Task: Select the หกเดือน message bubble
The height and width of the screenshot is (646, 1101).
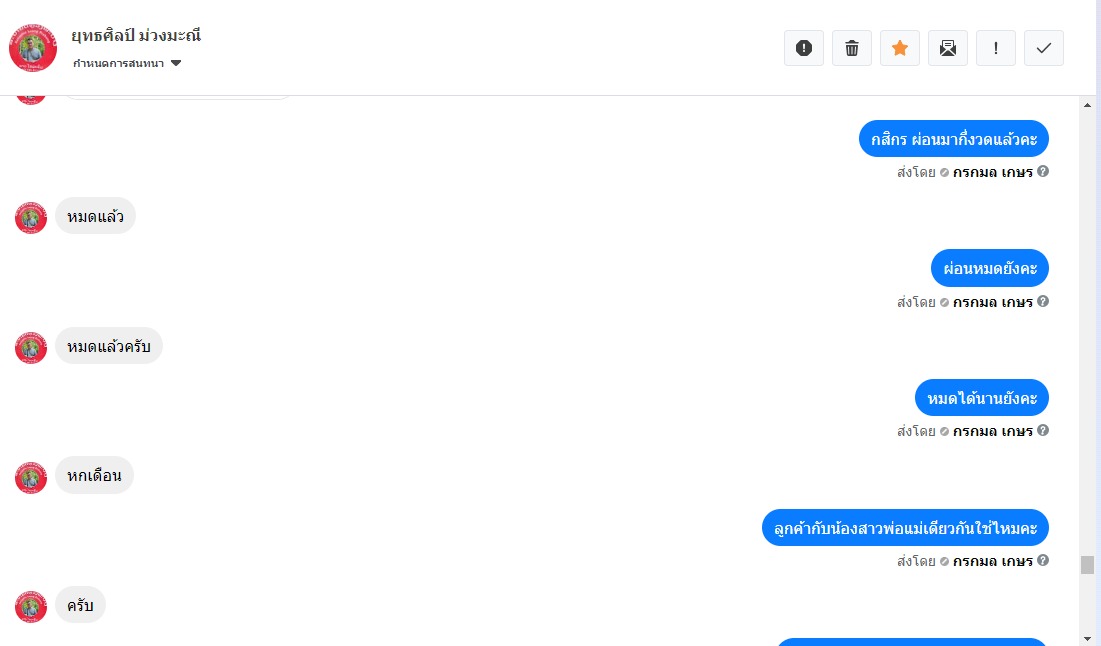Action: coord(94,475)
